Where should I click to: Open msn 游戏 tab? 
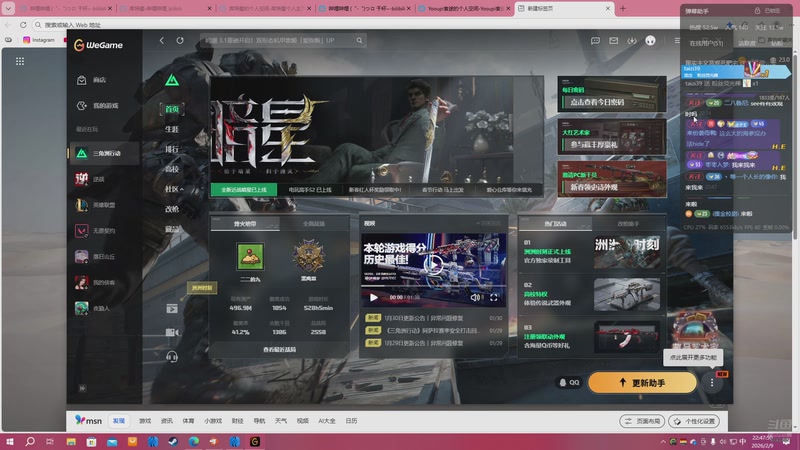click(x=145, y=421)
